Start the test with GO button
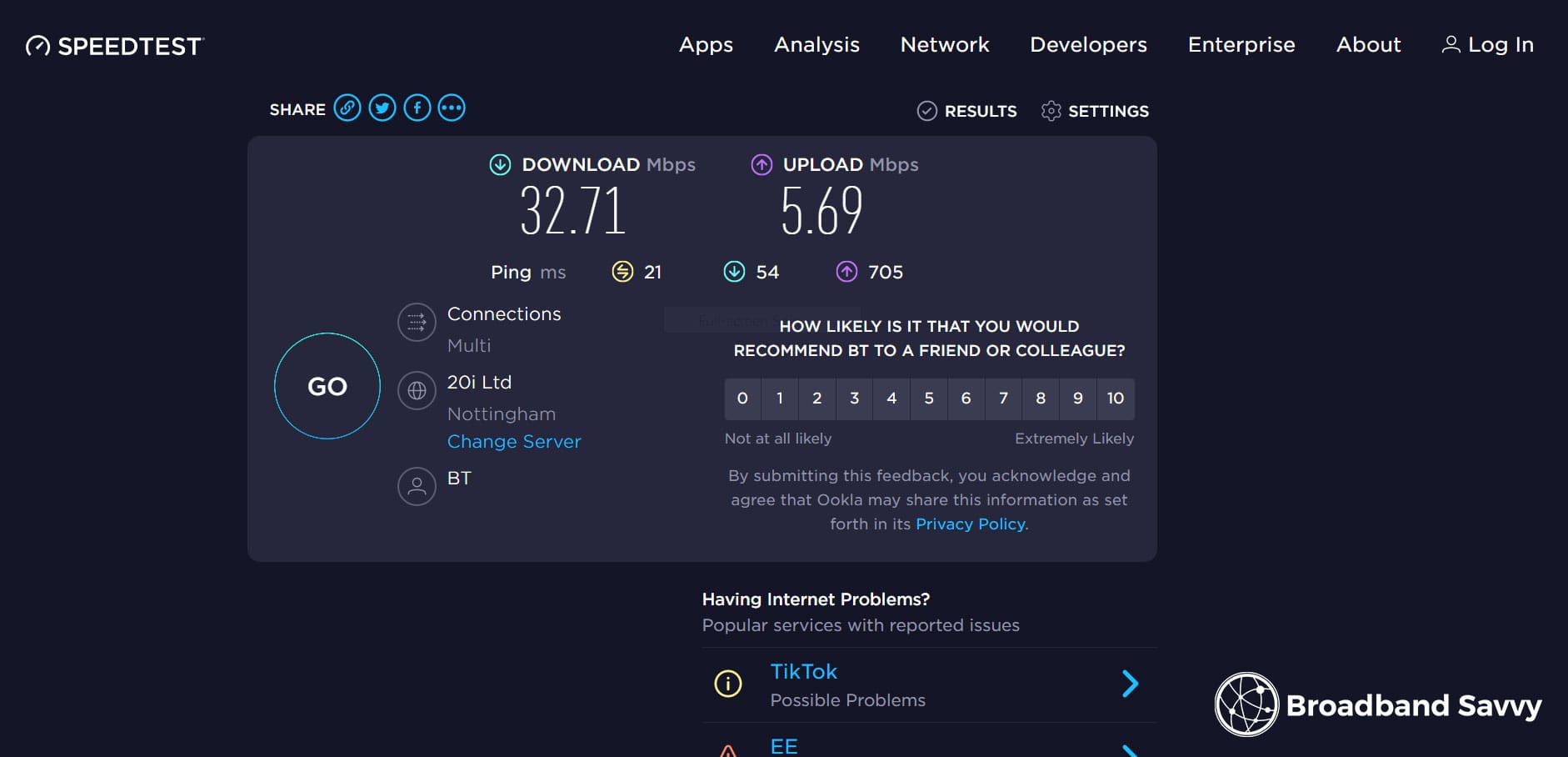The width and height of the screenshot is (1568, 757). pos(327,386)
